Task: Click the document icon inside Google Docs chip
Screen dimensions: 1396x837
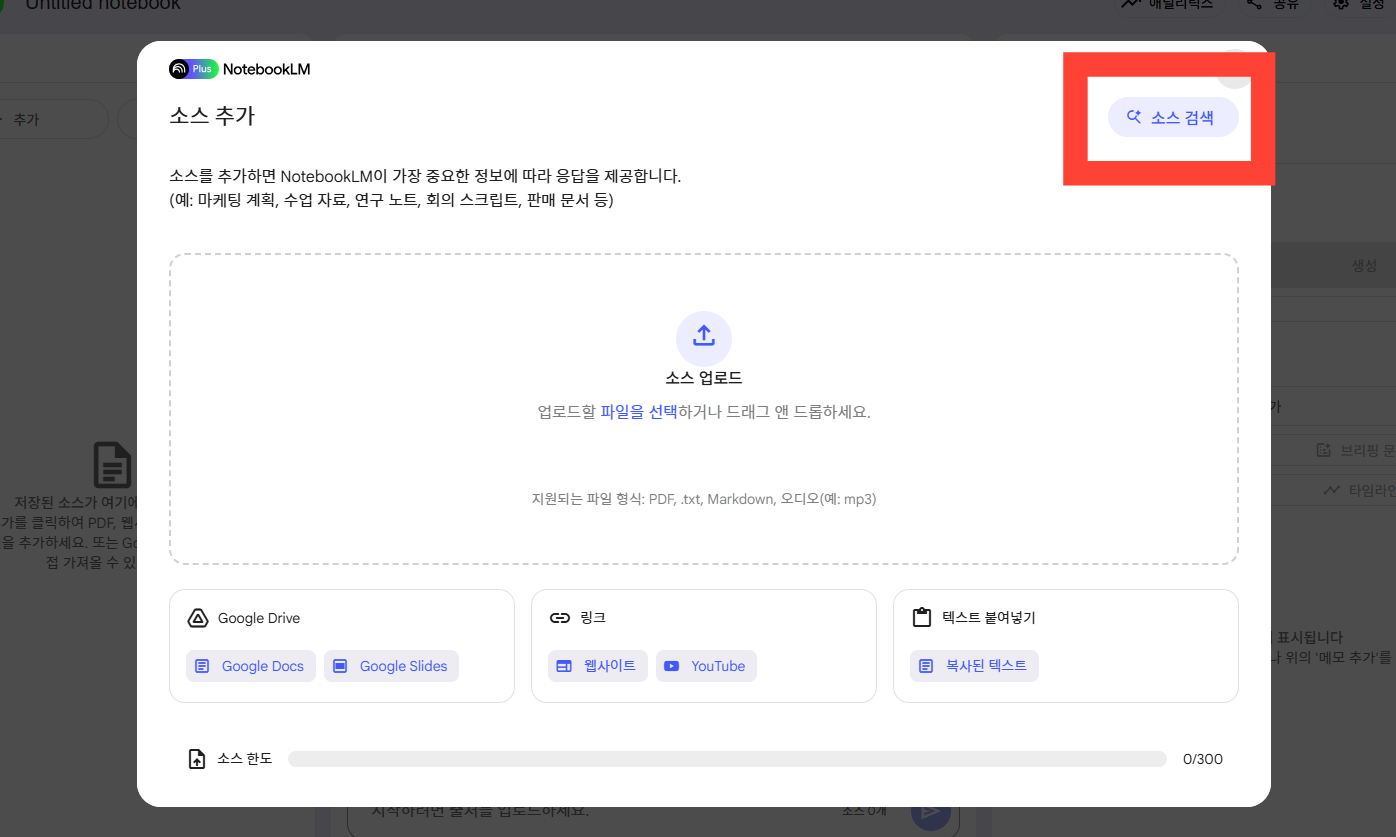Action: coord(202,666)
